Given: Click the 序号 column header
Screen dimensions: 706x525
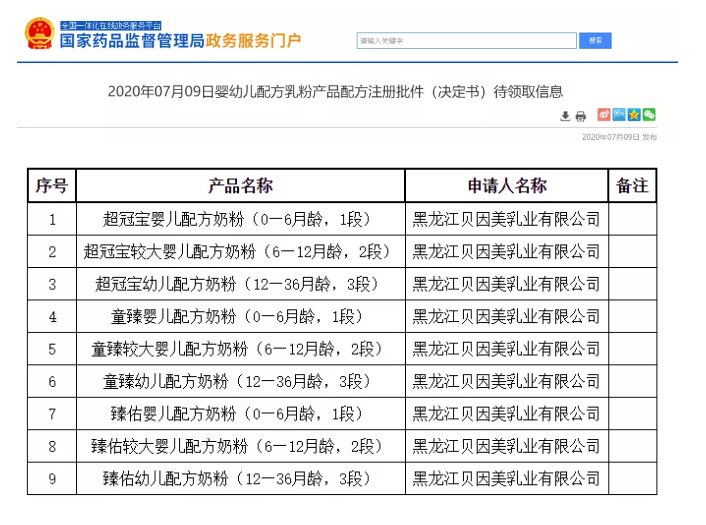Looking at the screenshot, I should coord(52,186).
